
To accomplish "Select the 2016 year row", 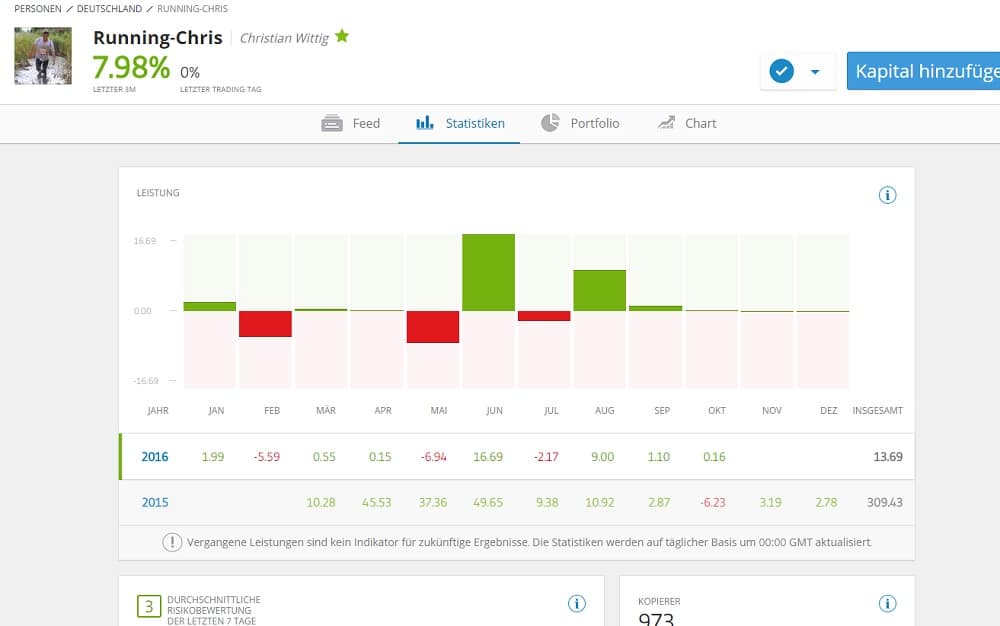I will tap(155, 457).
